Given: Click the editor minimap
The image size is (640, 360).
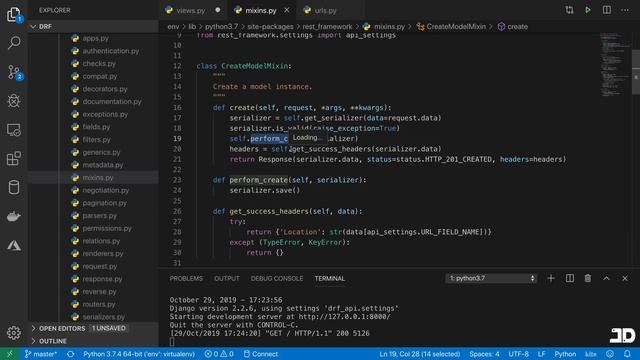Looking at the screenshot, I should click(616, 65).
